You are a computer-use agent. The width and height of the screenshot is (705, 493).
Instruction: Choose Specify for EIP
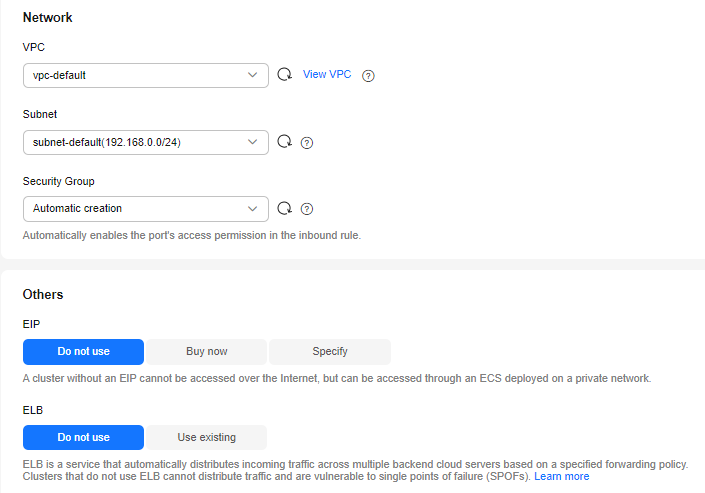[330, 352]
